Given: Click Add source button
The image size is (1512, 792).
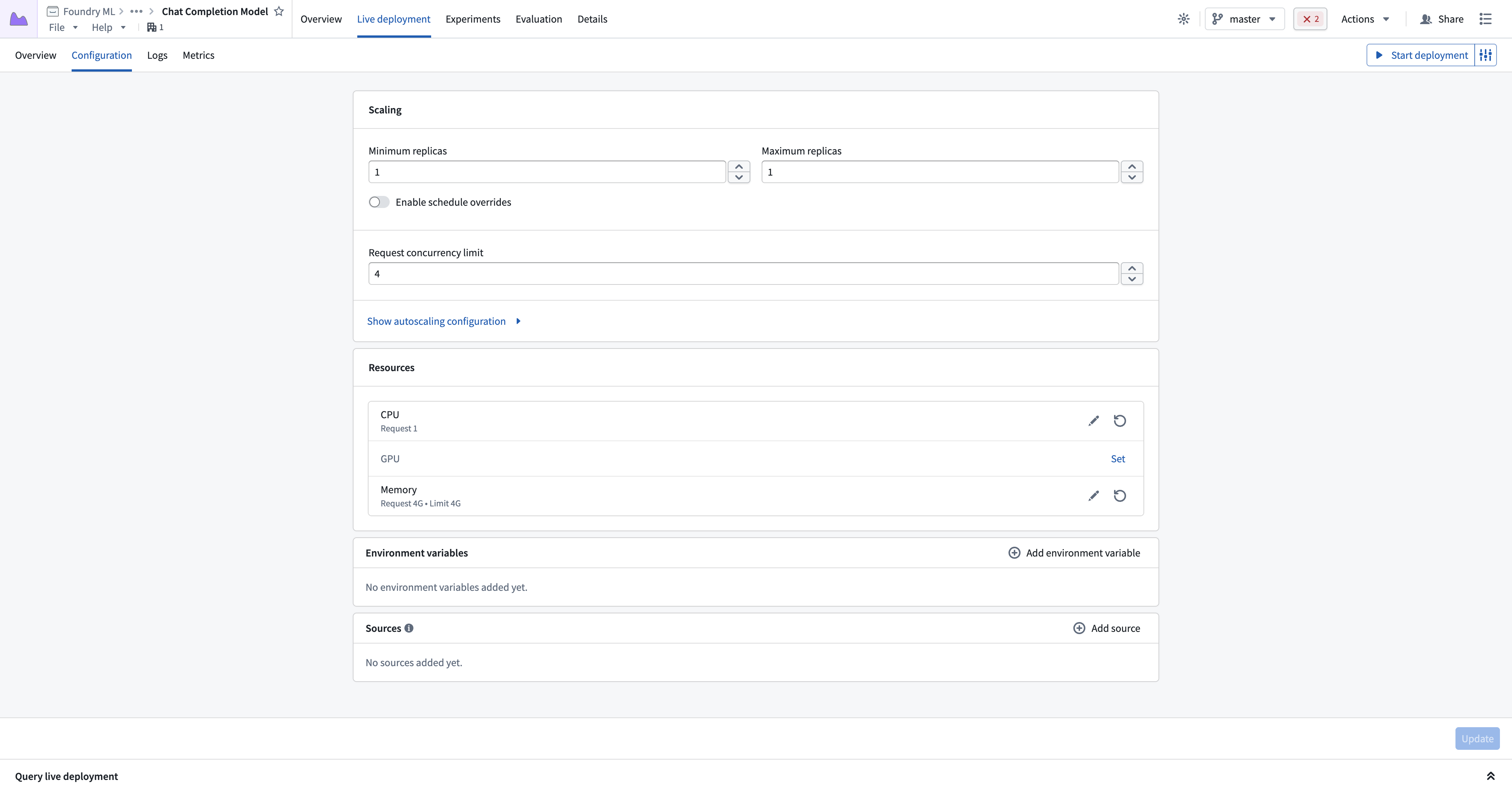Looking at the screenshot, I should tap(1106, 628).
